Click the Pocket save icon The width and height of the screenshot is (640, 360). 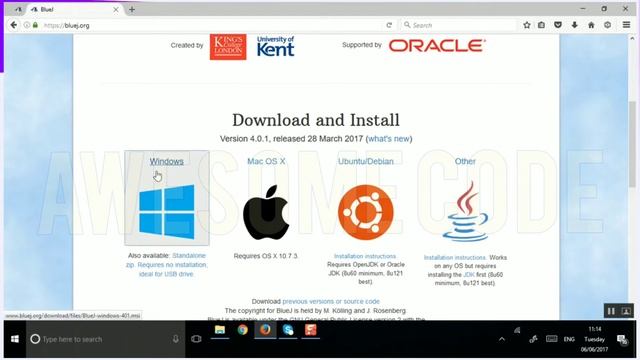point(558,25)
